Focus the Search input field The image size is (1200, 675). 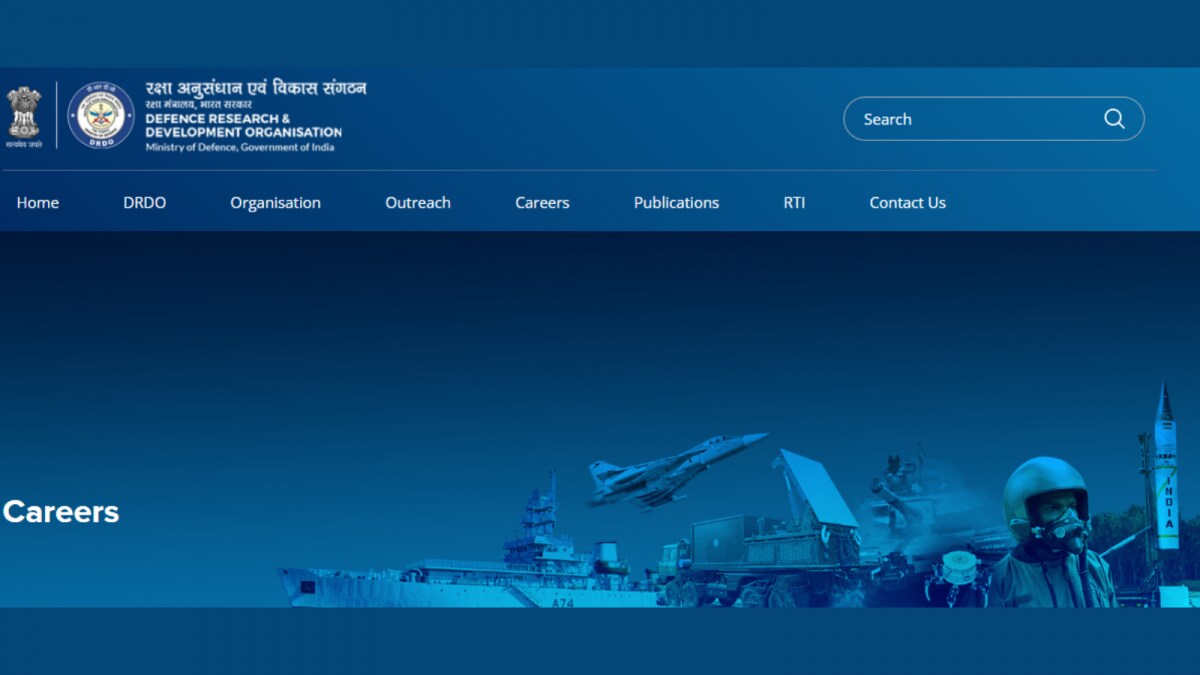[993, 119]
